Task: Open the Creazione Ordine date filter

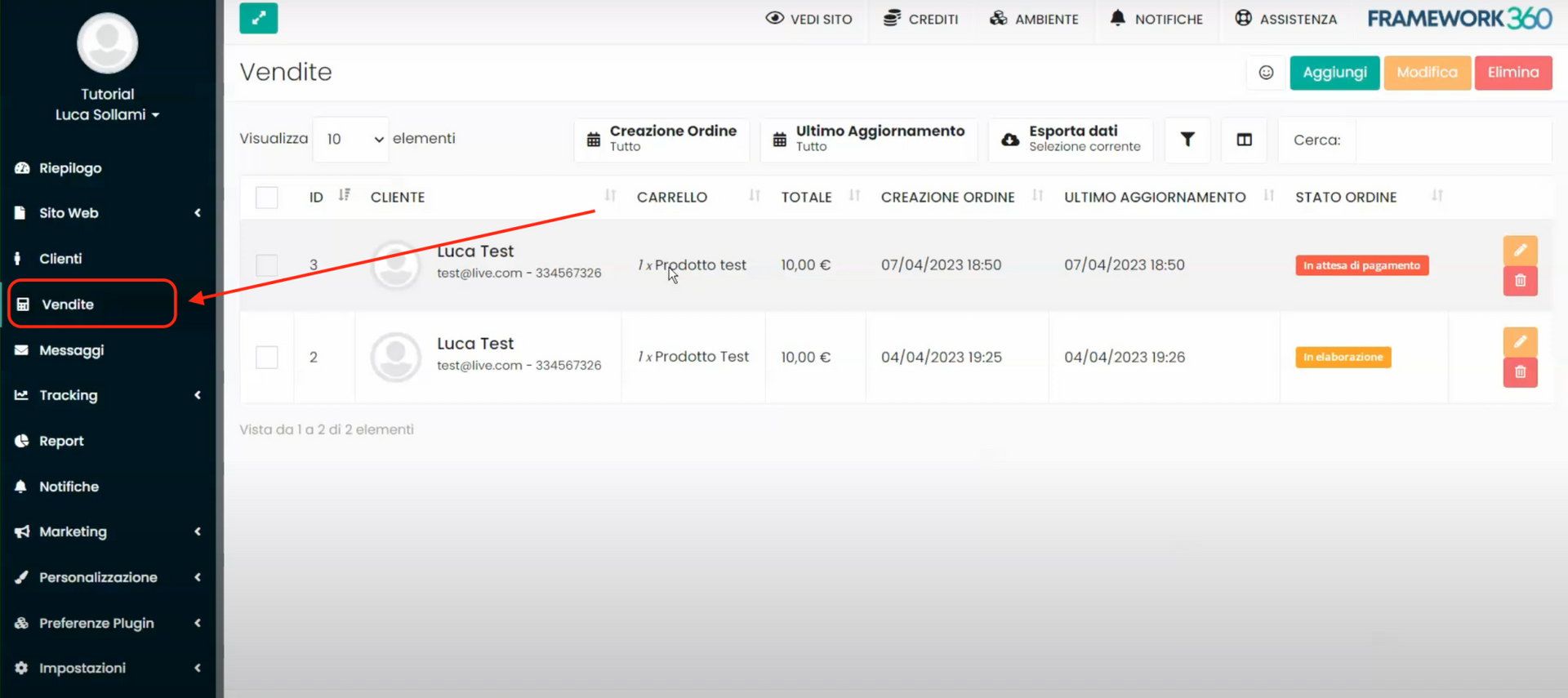Action: click(x=661, y=140)
